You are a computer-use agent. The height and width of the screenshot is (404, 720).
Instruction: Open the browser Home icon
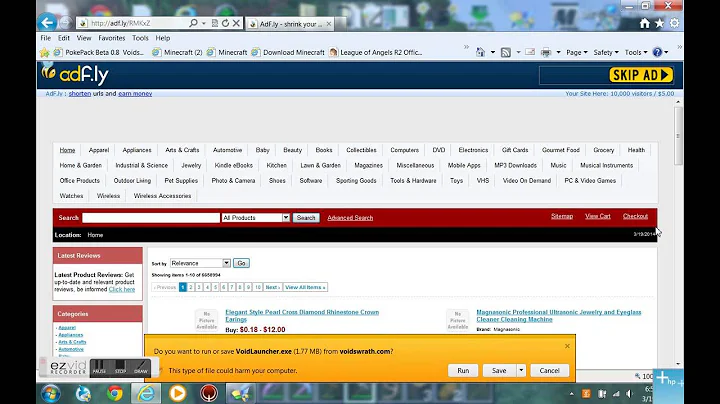(x=645, y=23)
